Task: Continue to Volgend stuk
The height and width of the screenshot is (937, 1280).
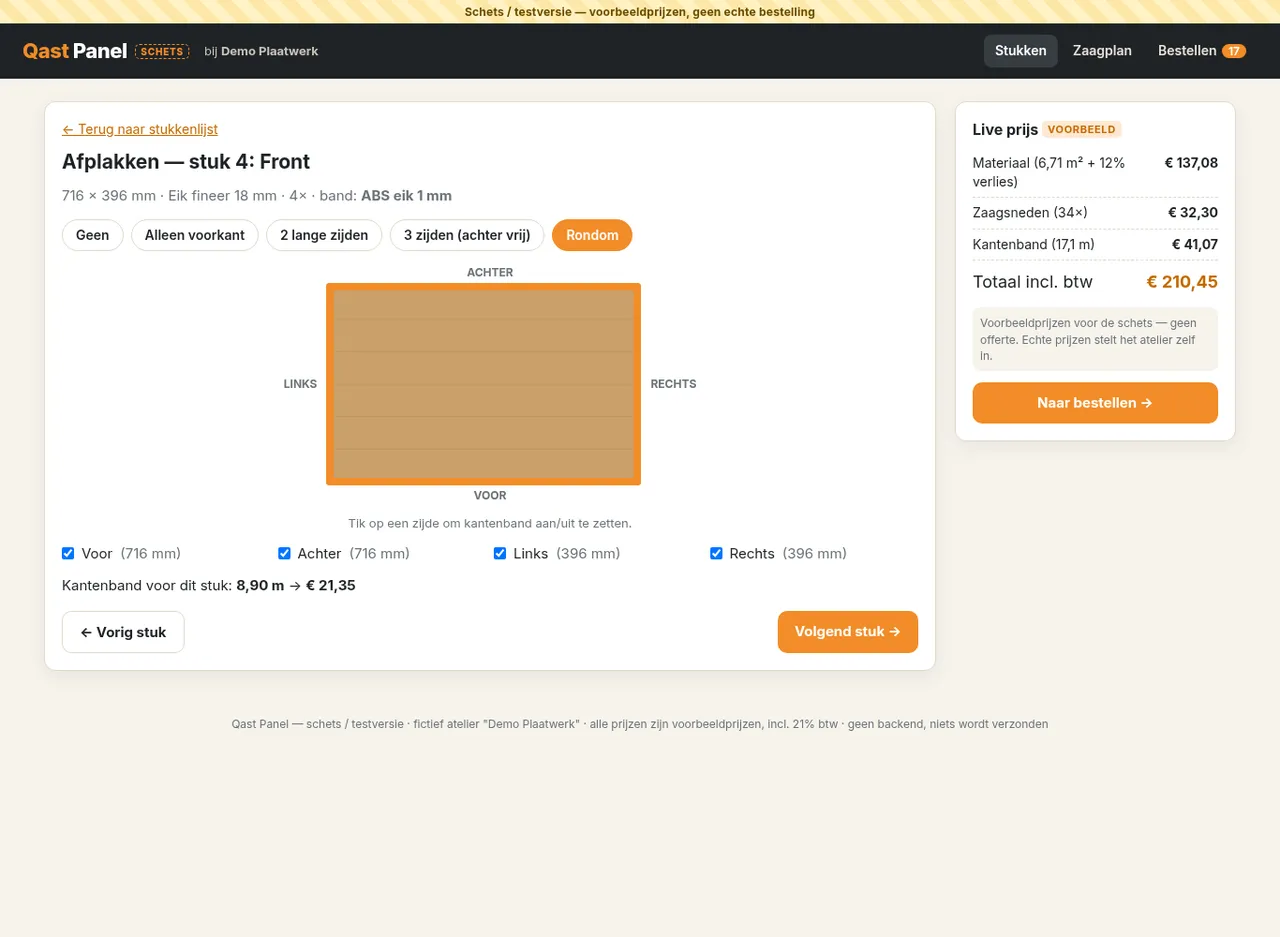Action: (x=848, y=632)
